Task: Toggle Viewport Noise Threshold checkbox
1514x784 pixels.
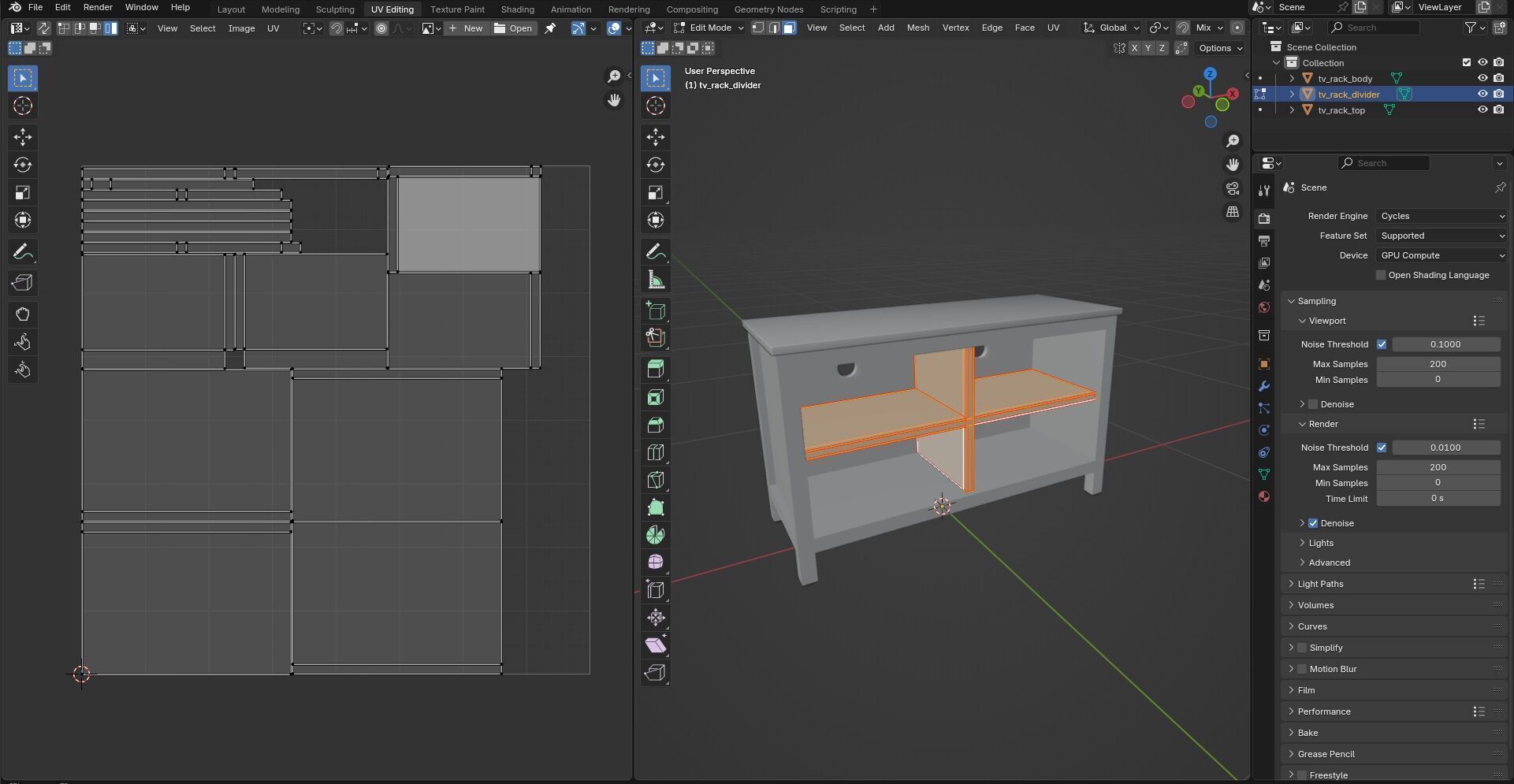Action: tap(1382, 344)
